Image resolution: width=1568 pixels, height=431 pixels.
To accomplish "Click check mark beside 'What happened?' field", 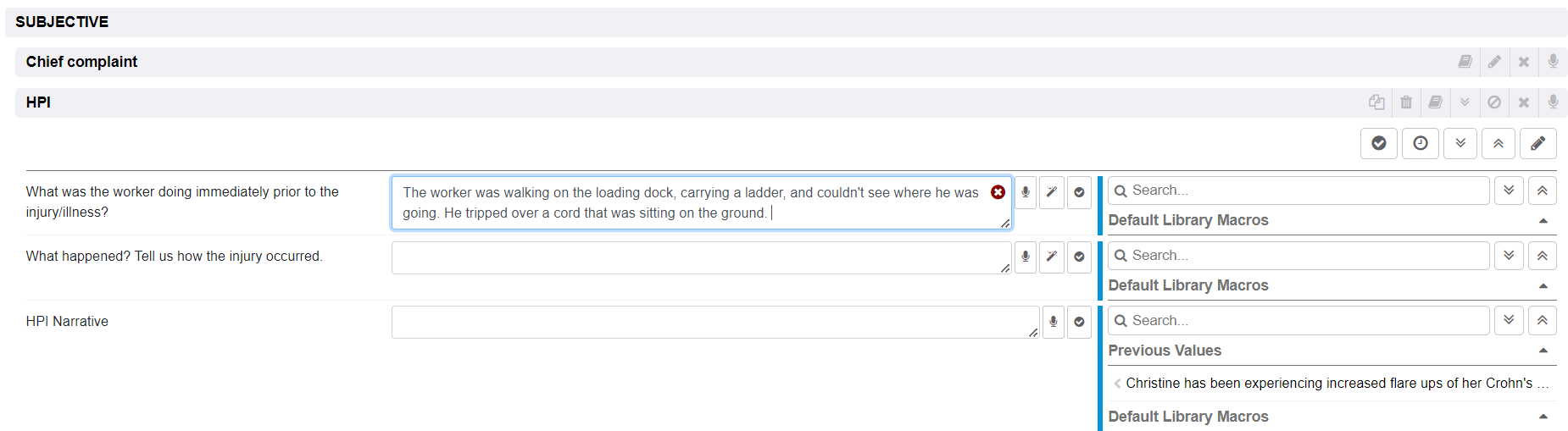I will pos(1079,257).
